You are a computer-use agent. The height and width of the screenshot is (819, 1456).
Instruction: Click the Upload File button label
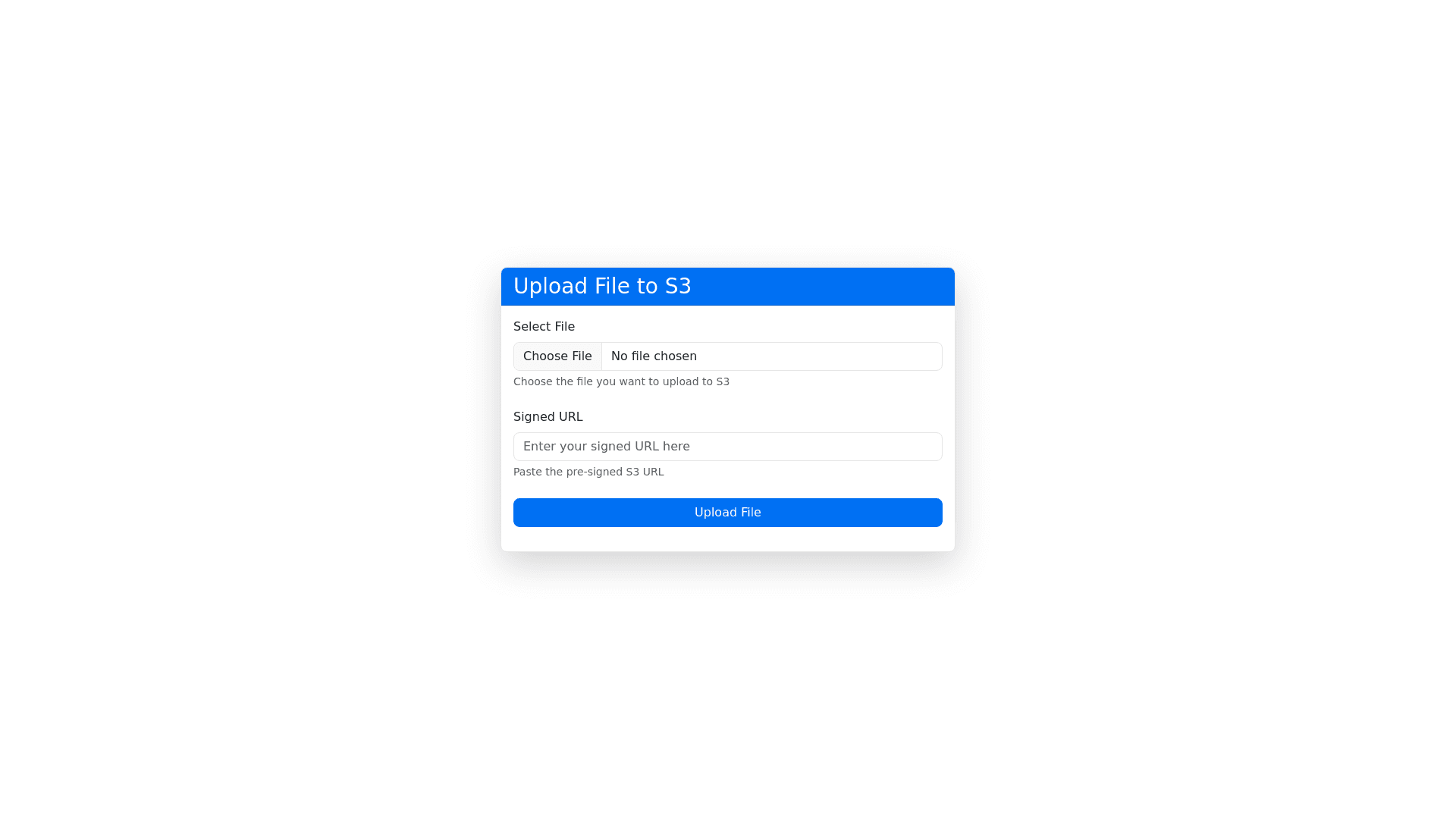click(x=727, y=512)
